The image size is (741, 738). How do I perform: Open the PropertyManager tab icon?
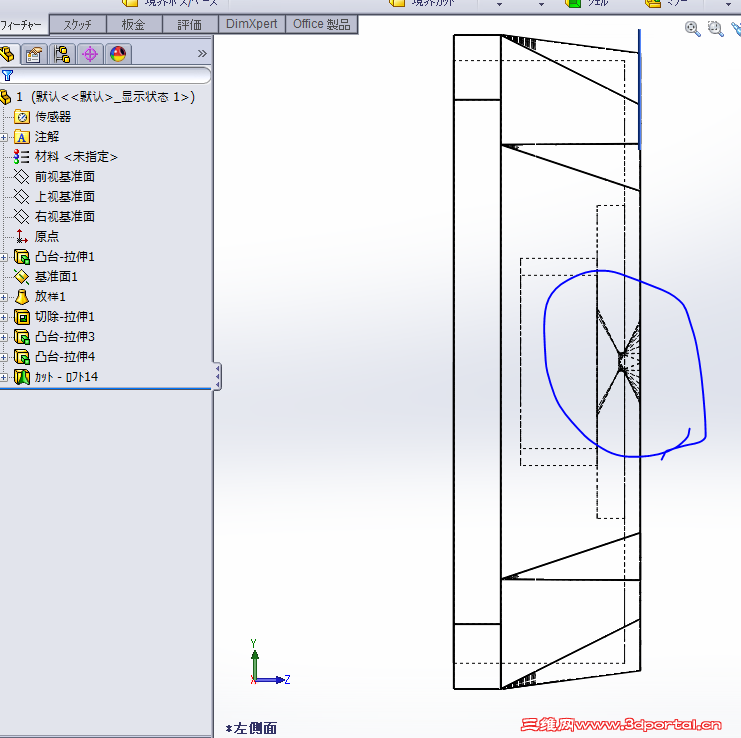pyautogui.click(x=34, y=54)
